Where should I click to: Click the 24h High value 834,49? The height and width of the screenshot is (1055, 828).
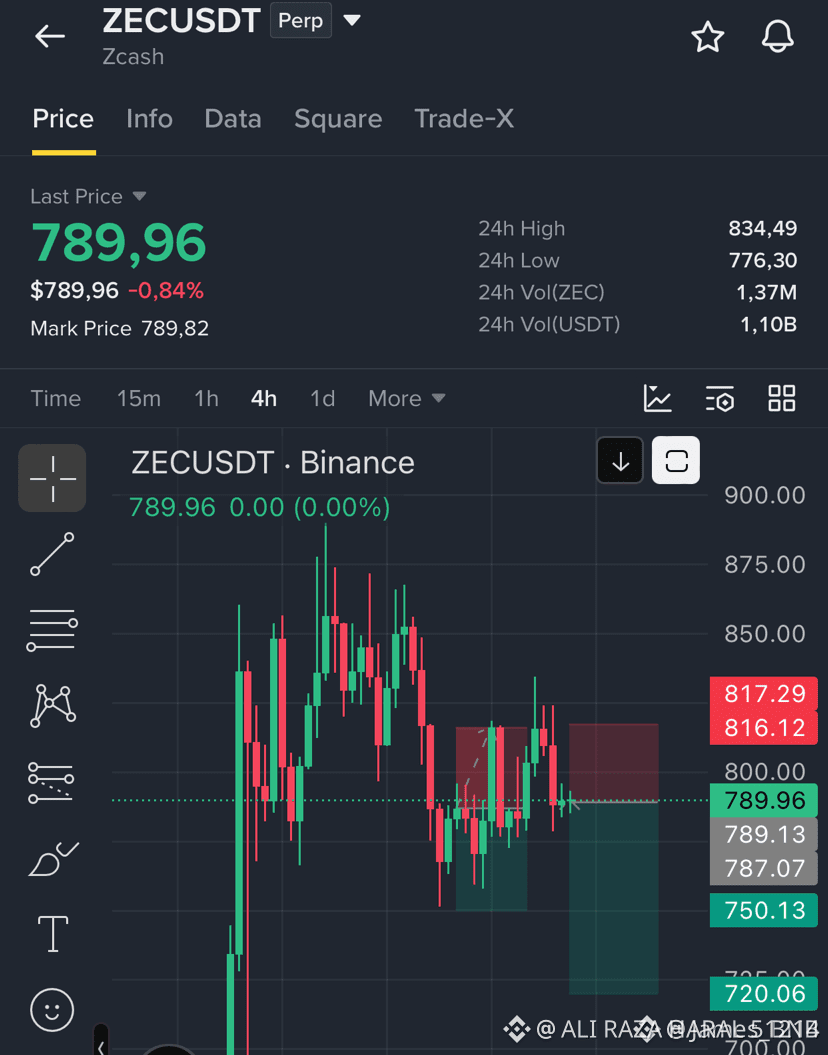(x=763, y=229)
